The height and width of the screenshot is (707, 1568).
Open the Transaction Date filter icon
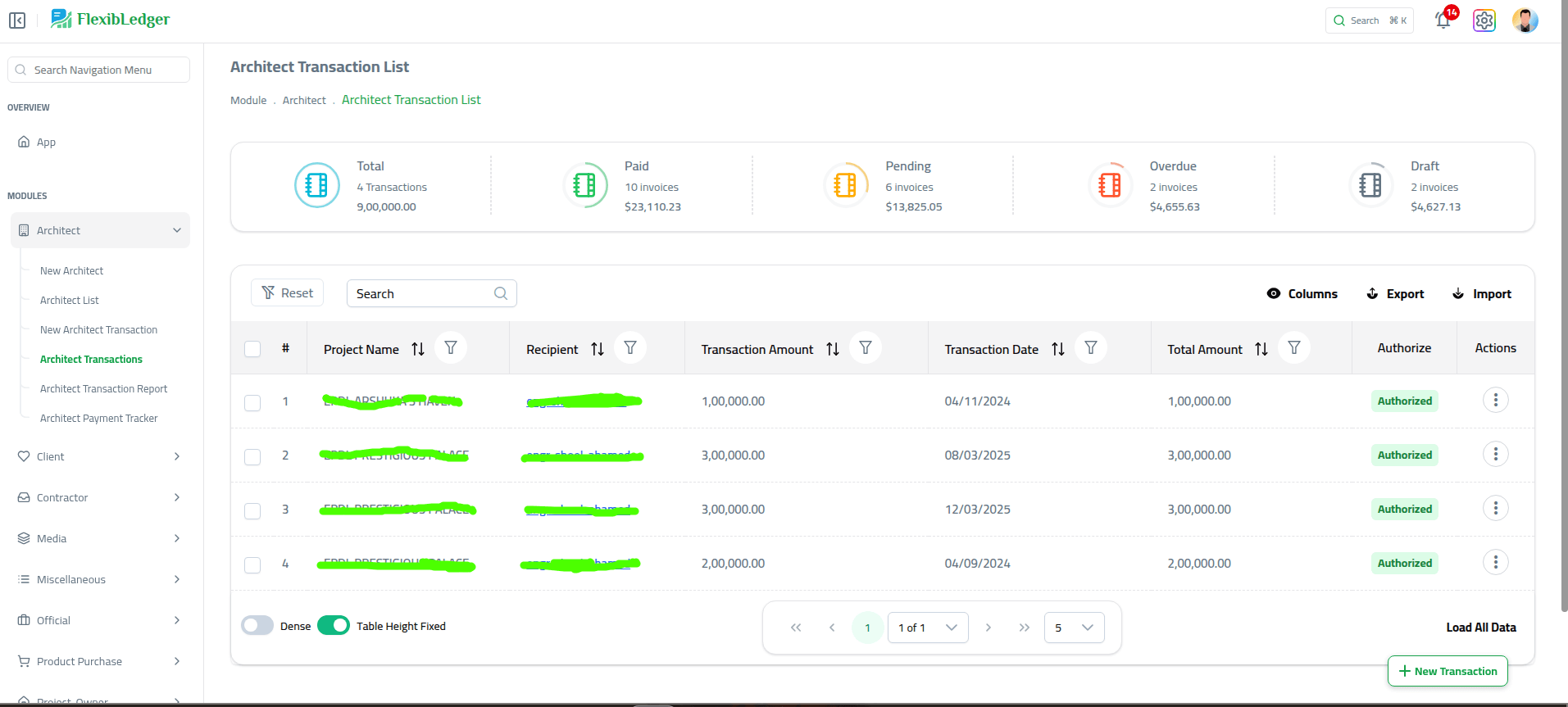click(x=1091, y=348)
